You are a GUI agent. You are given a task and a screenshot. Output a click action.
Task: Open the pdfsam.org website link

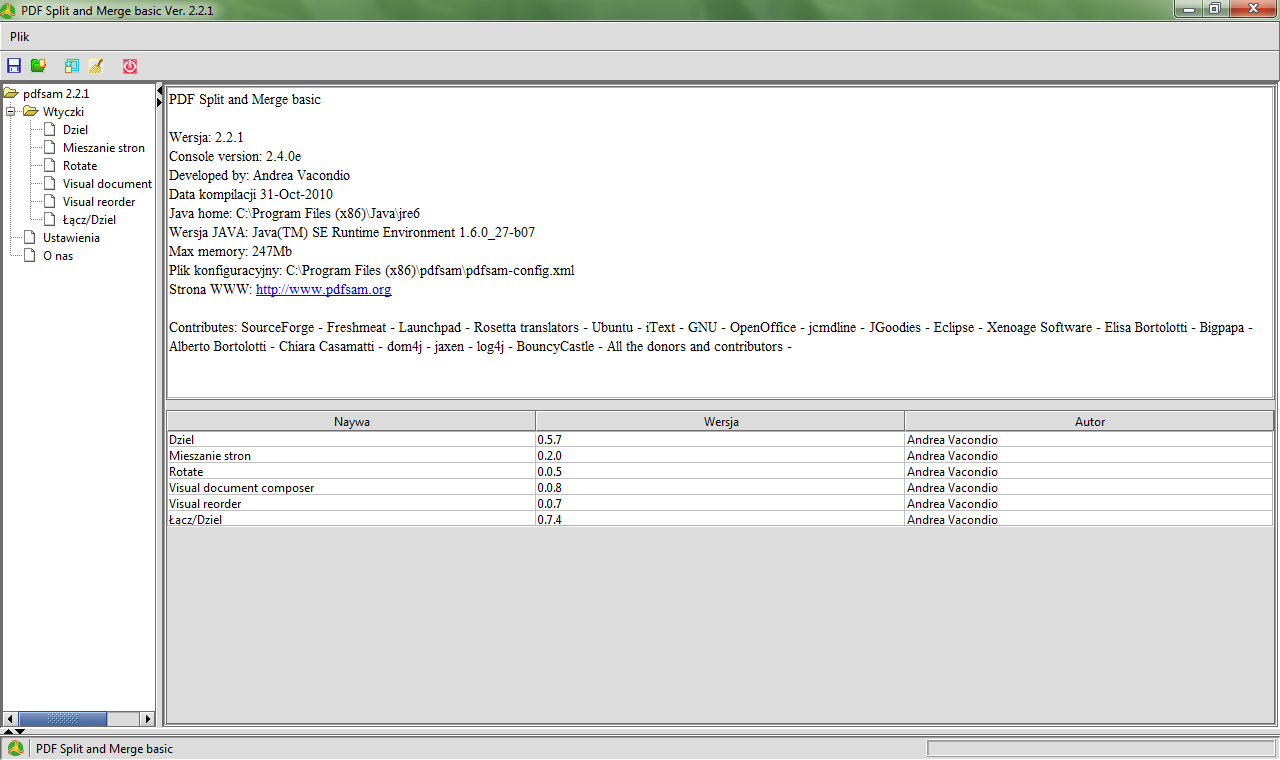coord(323,290)
